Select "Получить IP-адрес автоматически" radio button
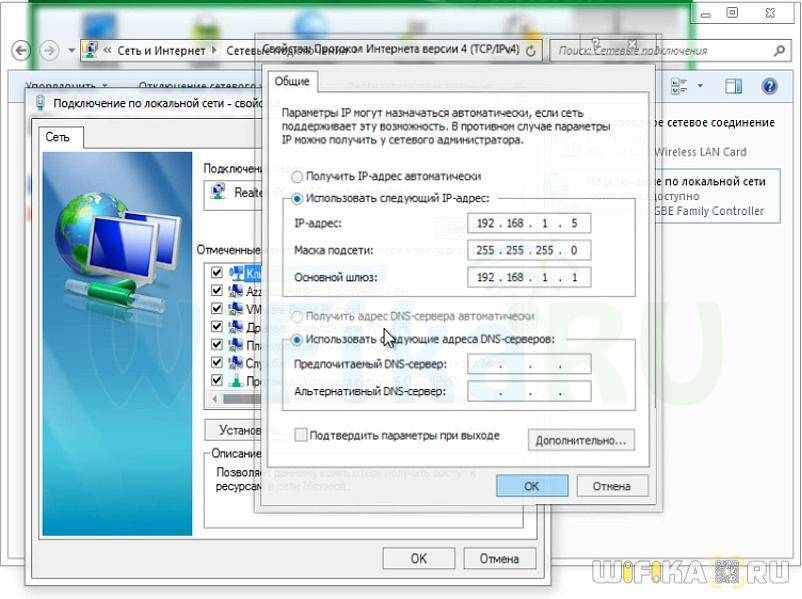The height and width of the screenshot is (599, 802). (x=297, y=175)
